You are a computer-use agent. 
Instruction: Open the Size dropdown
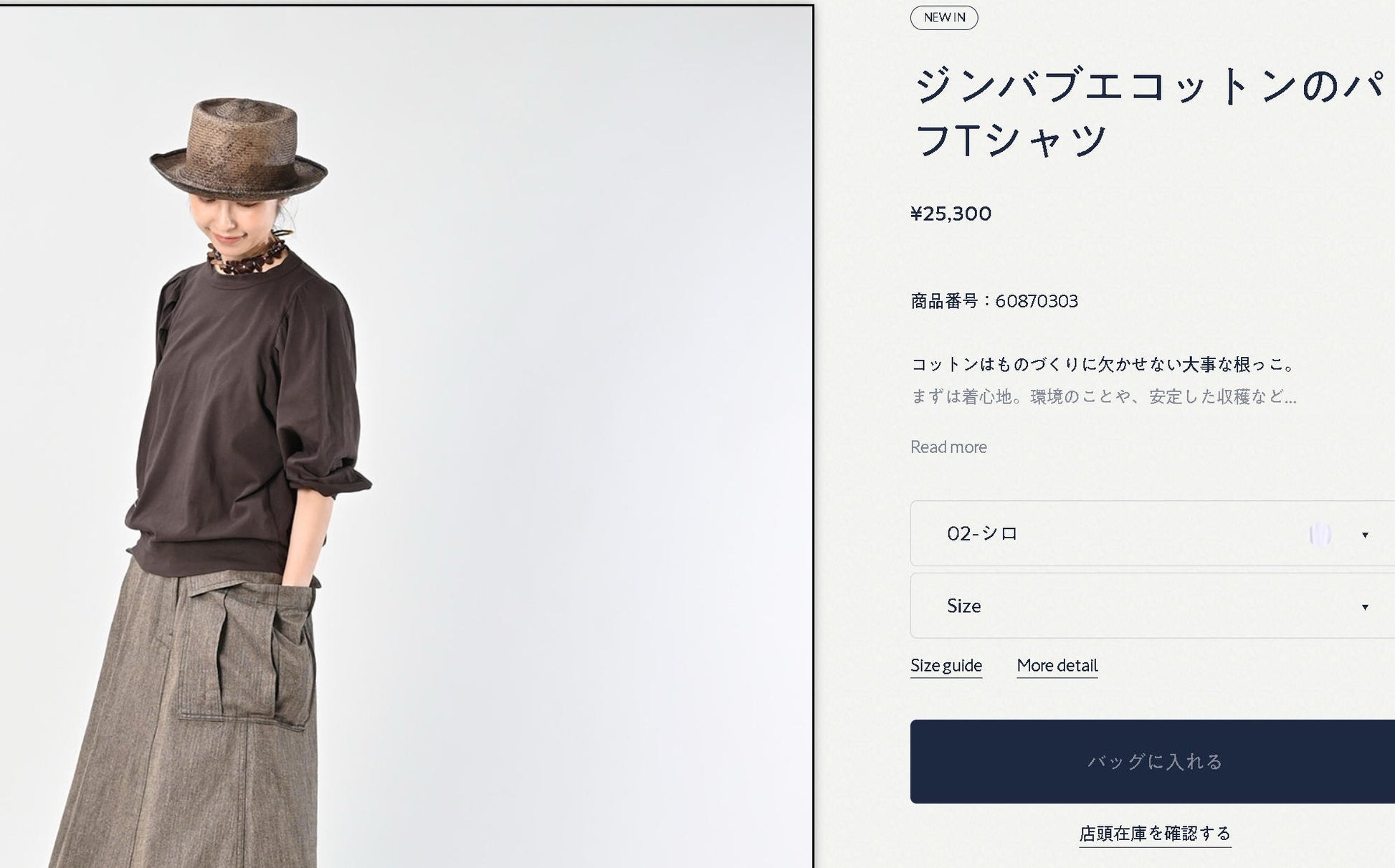[x=1153, y=606]
